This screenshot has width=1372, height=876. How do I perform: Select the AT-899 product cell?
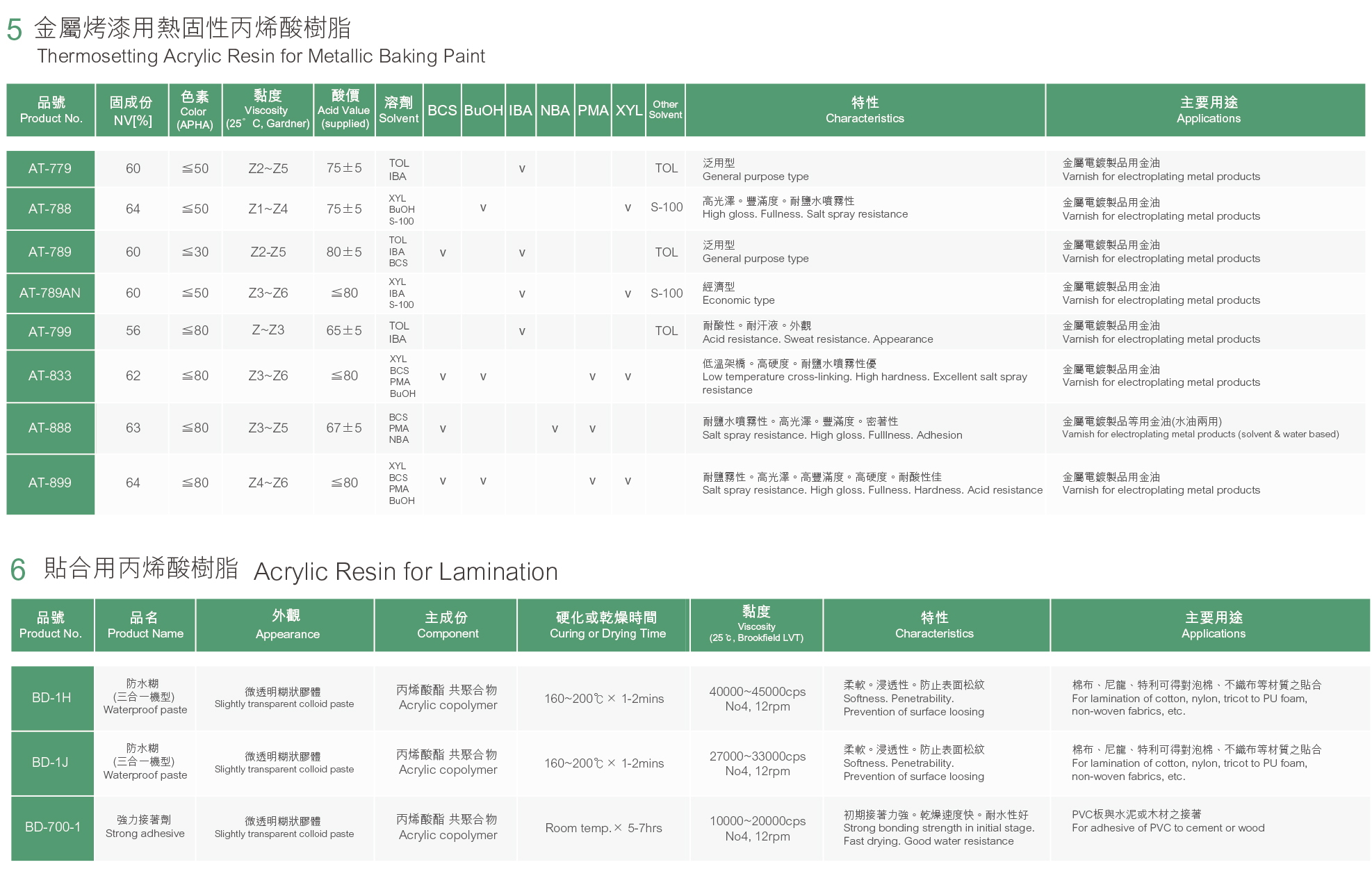pos(50,482)
